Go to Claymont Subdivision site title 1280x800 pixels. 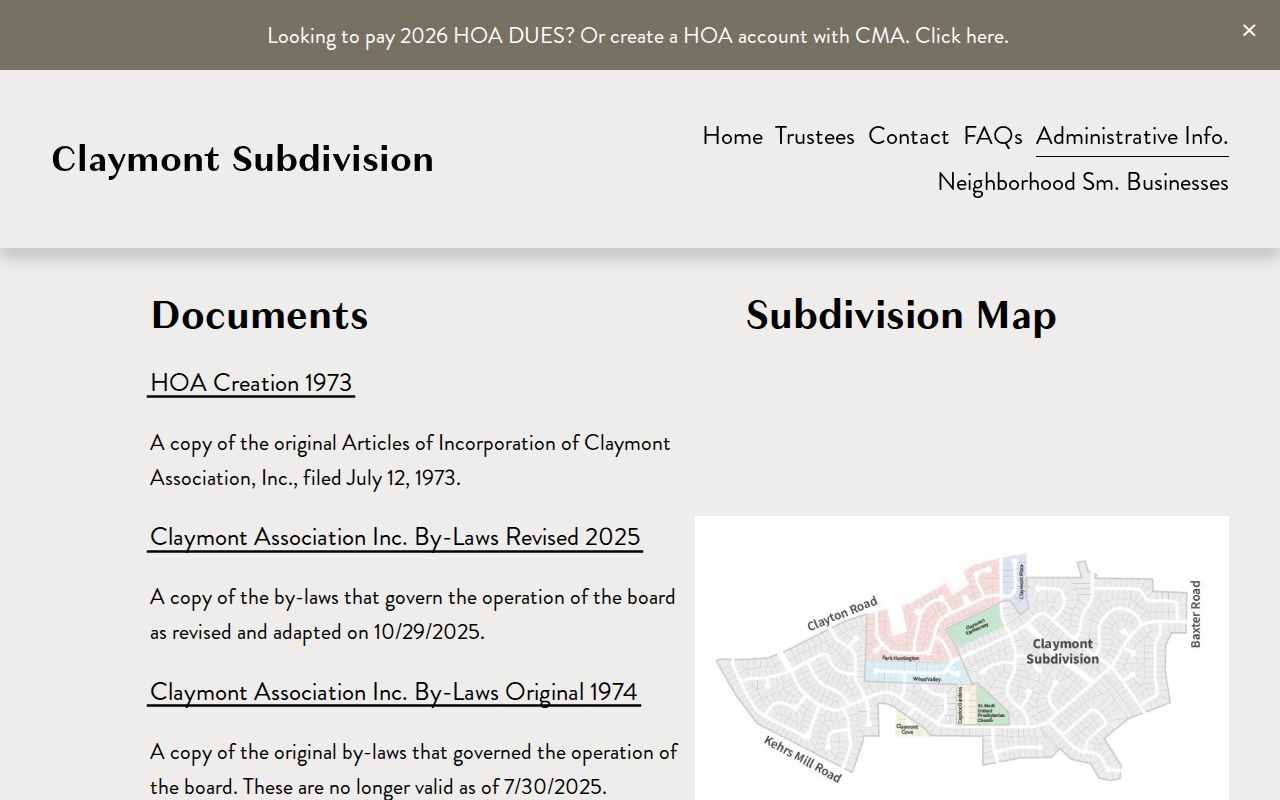(243, 159)
